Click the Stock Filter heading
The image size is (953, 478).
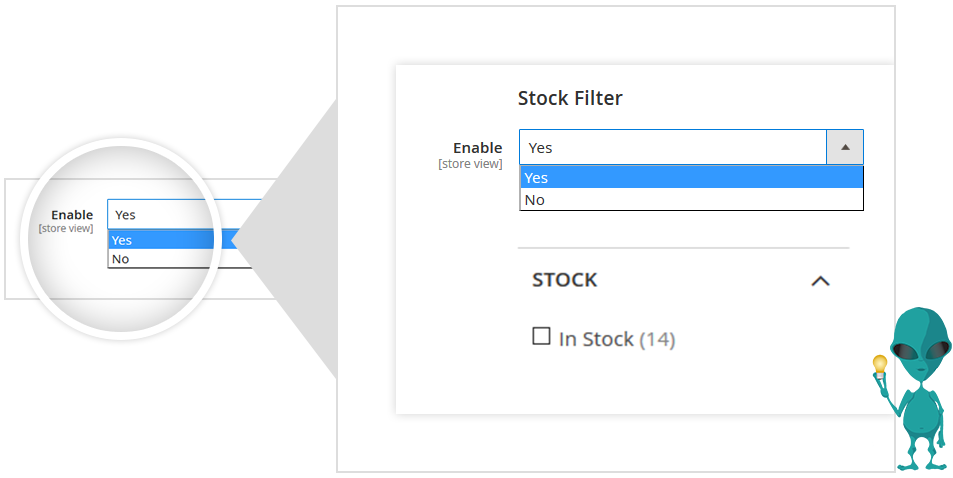point(570,98)
